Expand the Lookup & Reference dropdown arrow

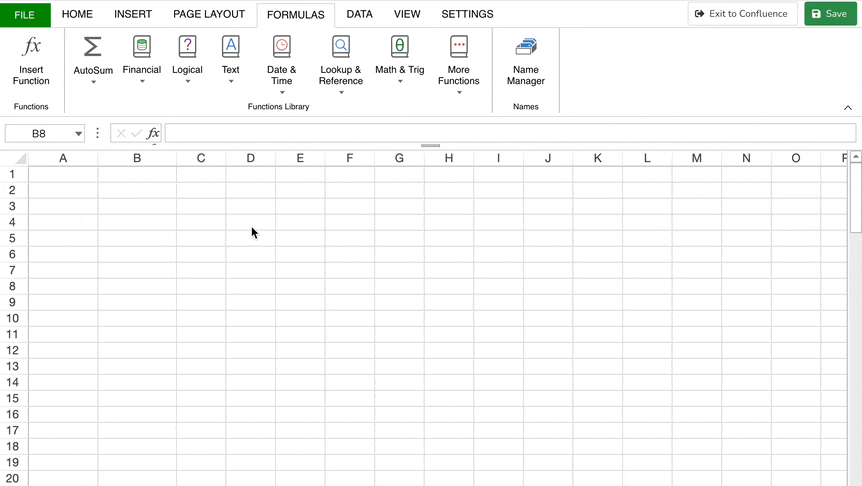coord(341,92)
